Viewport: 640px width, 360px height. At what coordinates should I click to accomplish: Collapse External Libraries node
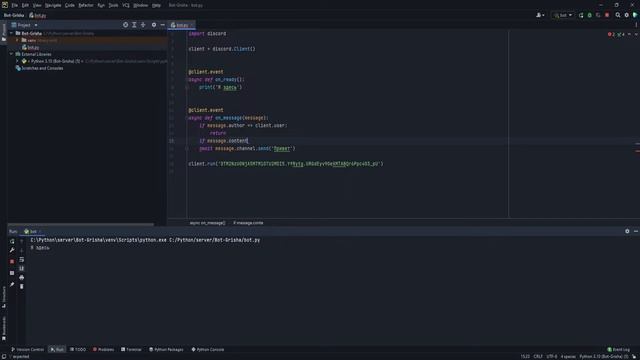point(11,54)
